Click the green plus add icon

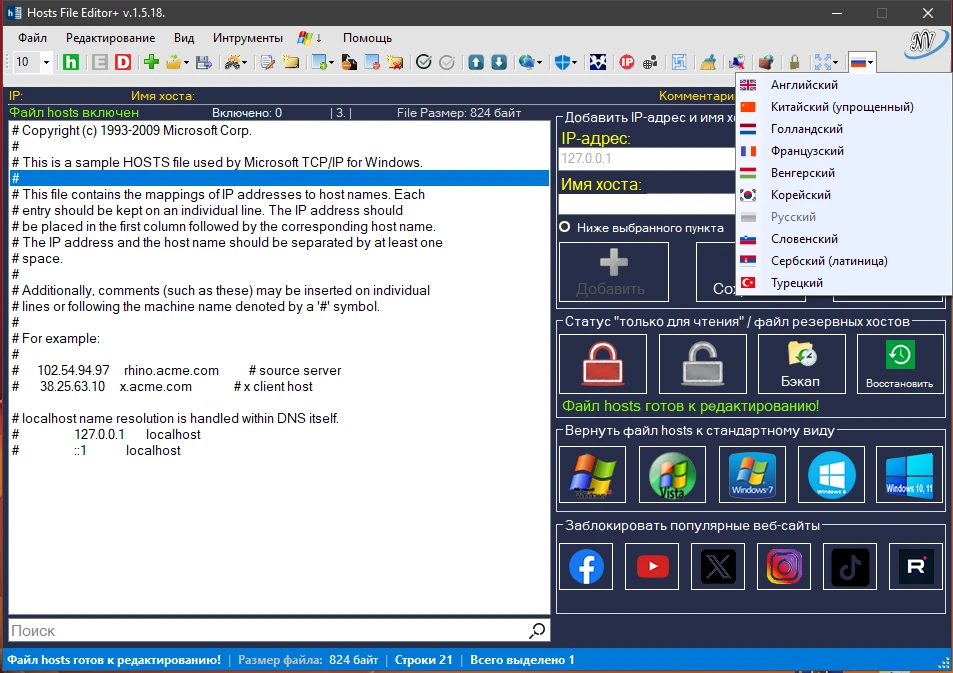click(x=151, y=62)
